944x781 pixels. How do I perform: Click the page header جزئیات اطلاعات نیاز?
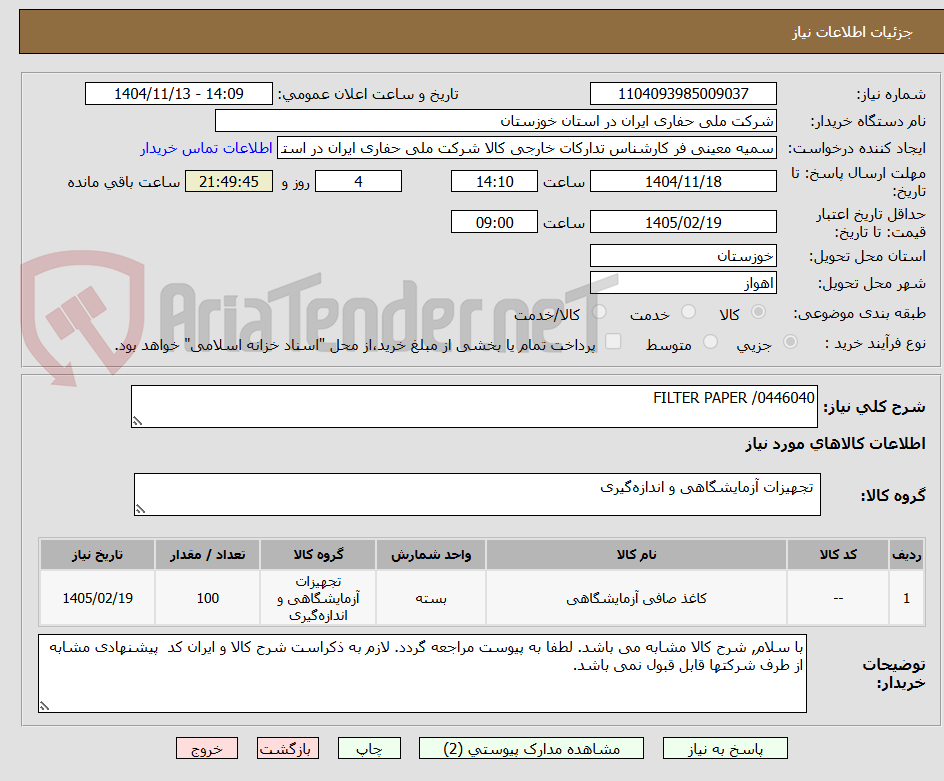(x=852, y=32)
